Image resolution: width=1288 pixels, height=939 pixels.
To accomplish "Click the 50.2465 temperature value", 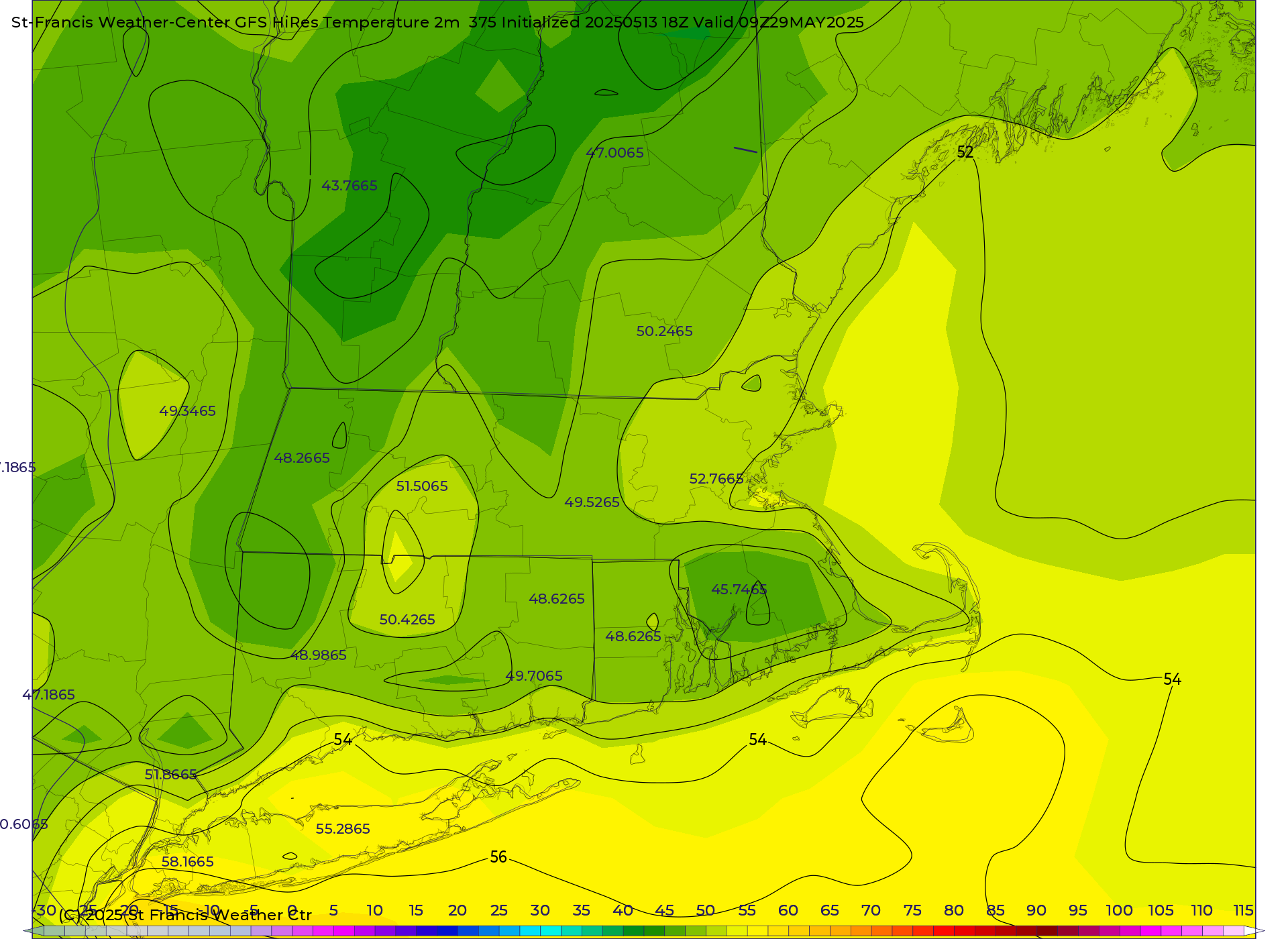I will 665,331.
